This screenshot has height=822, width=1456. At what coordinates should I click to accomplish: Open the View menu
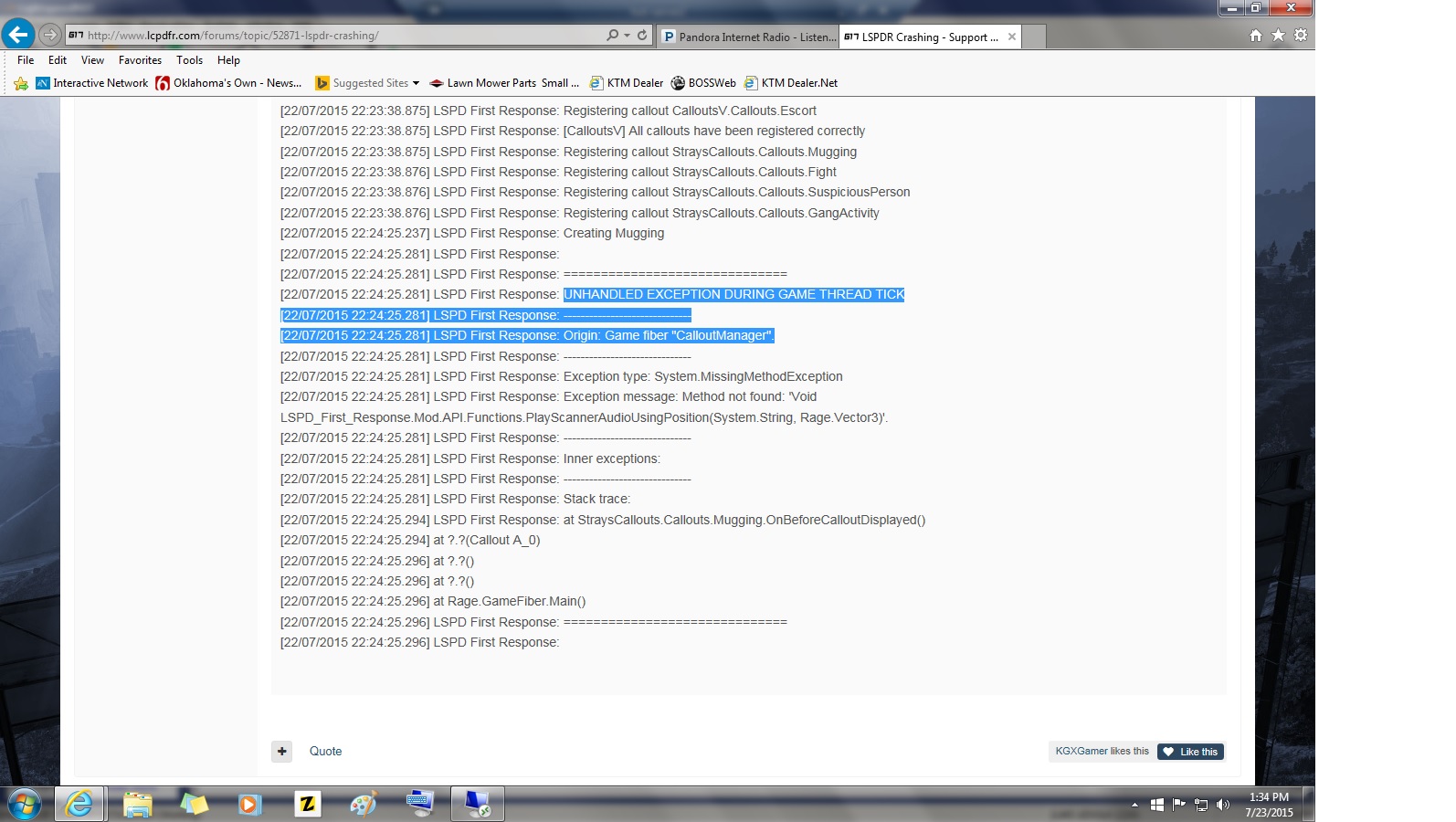point(92,60)
